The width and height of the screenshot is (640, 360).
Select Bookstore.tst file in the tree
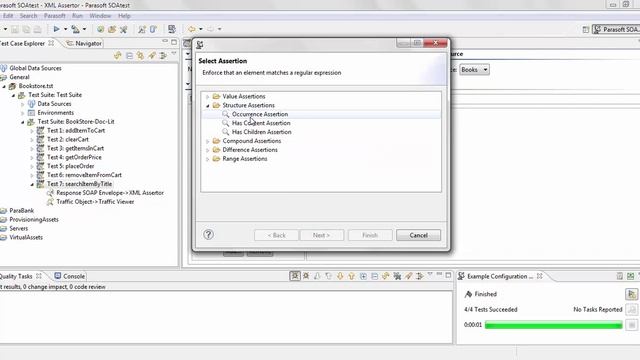point(36,86)
